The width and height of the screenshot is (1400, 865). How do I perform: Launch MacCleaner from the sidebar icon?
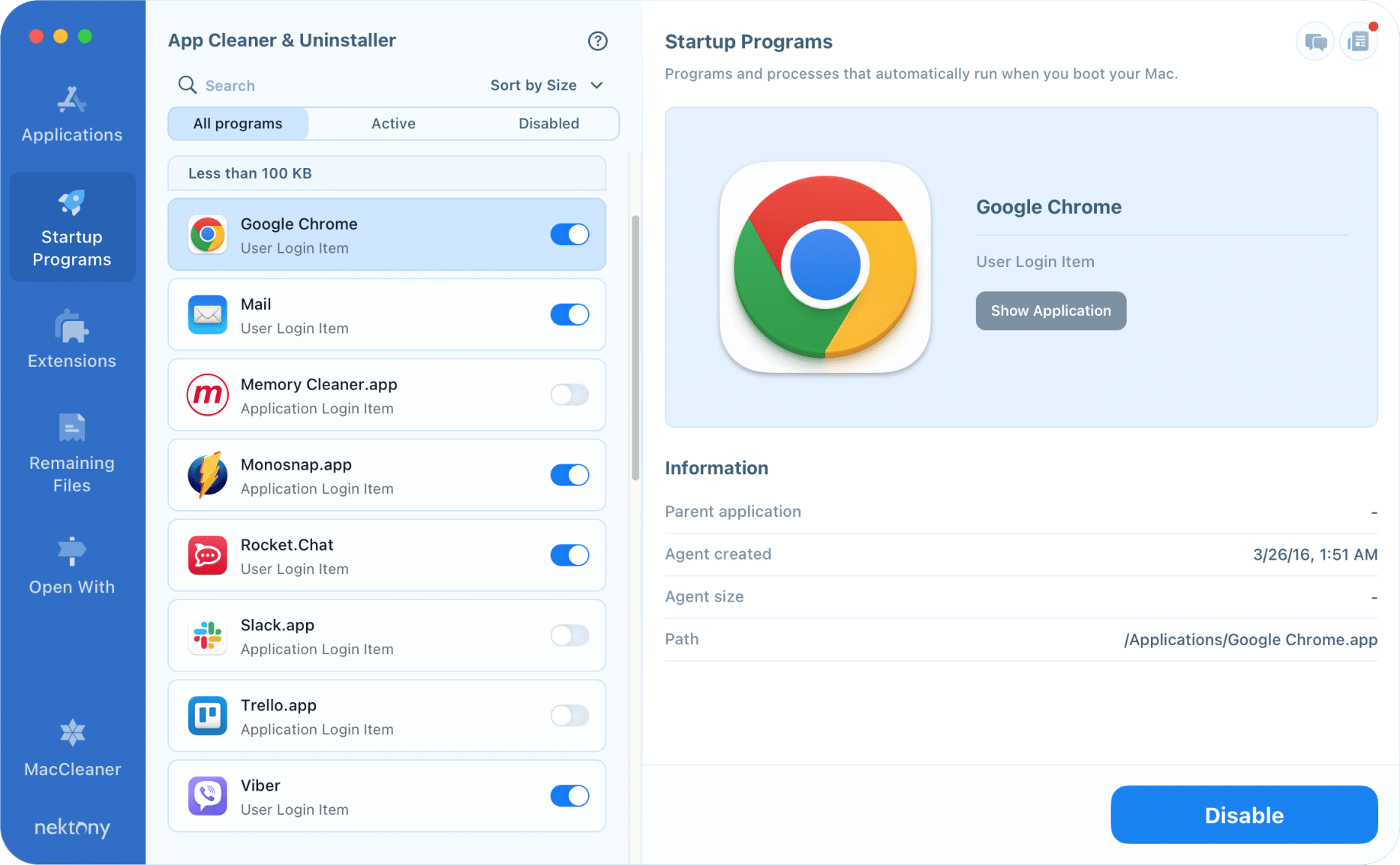72,733
